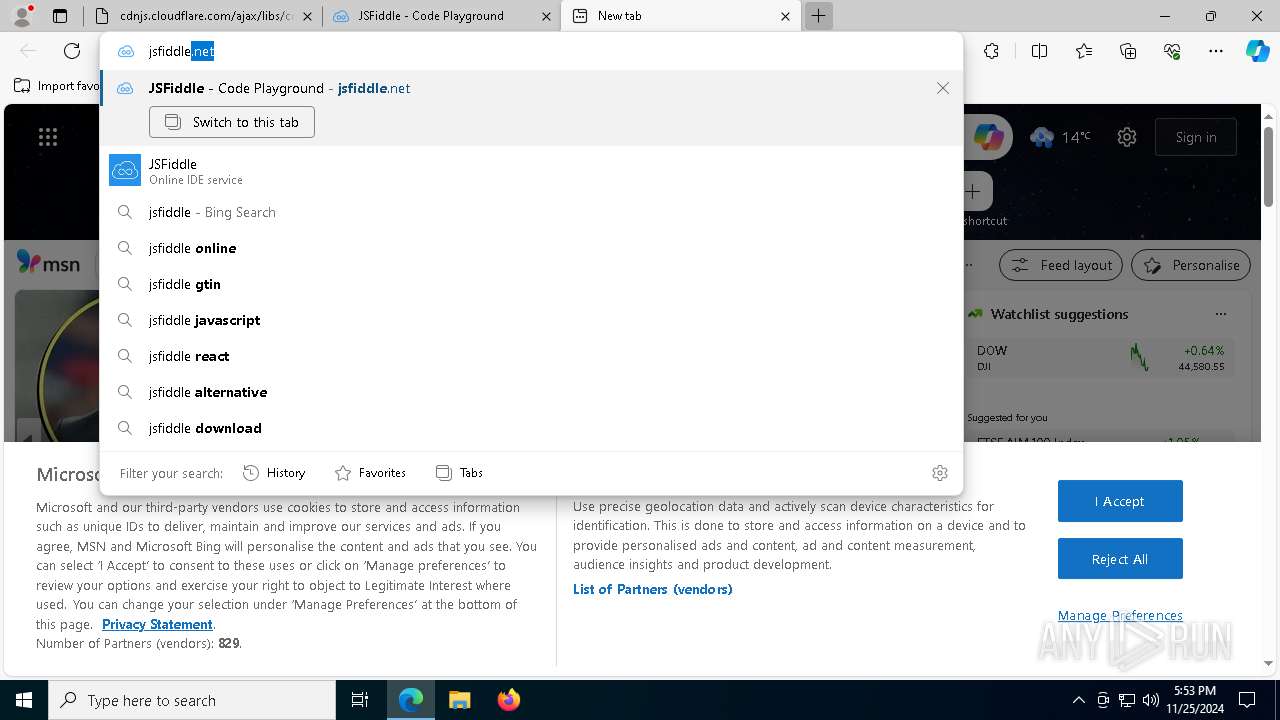Open the volume control tray icon
Viewport: 1280px width, 720px height.
(1151, 700)
